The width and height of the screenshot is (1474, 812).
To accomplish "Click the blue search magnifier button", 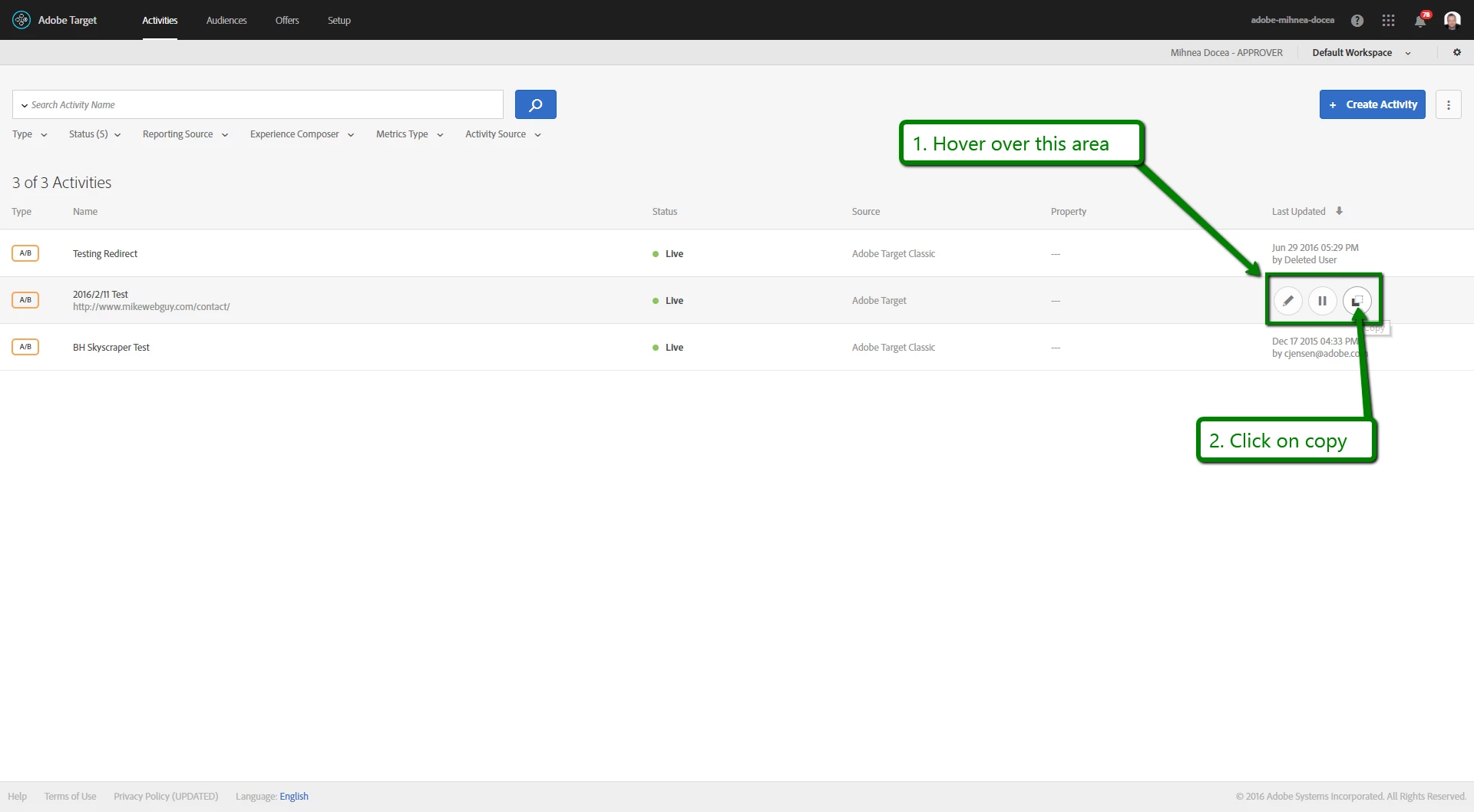I will (536, 104).
